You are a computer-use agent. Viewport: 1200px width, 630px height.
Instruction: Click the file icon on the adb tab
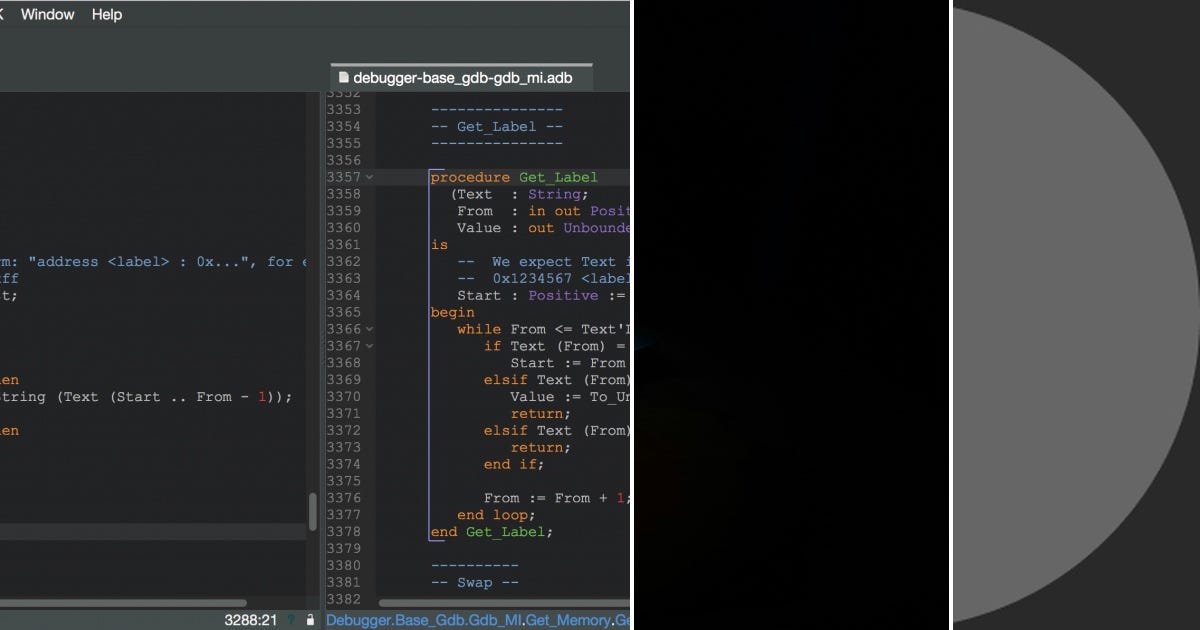[x=343, y=76]
